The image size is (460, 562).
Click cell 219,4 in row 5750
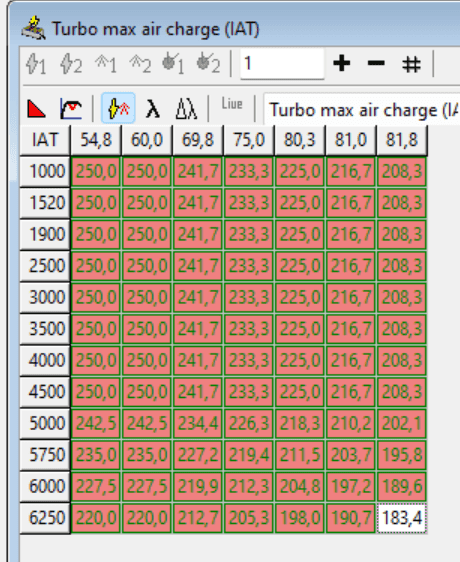[249, 455]
